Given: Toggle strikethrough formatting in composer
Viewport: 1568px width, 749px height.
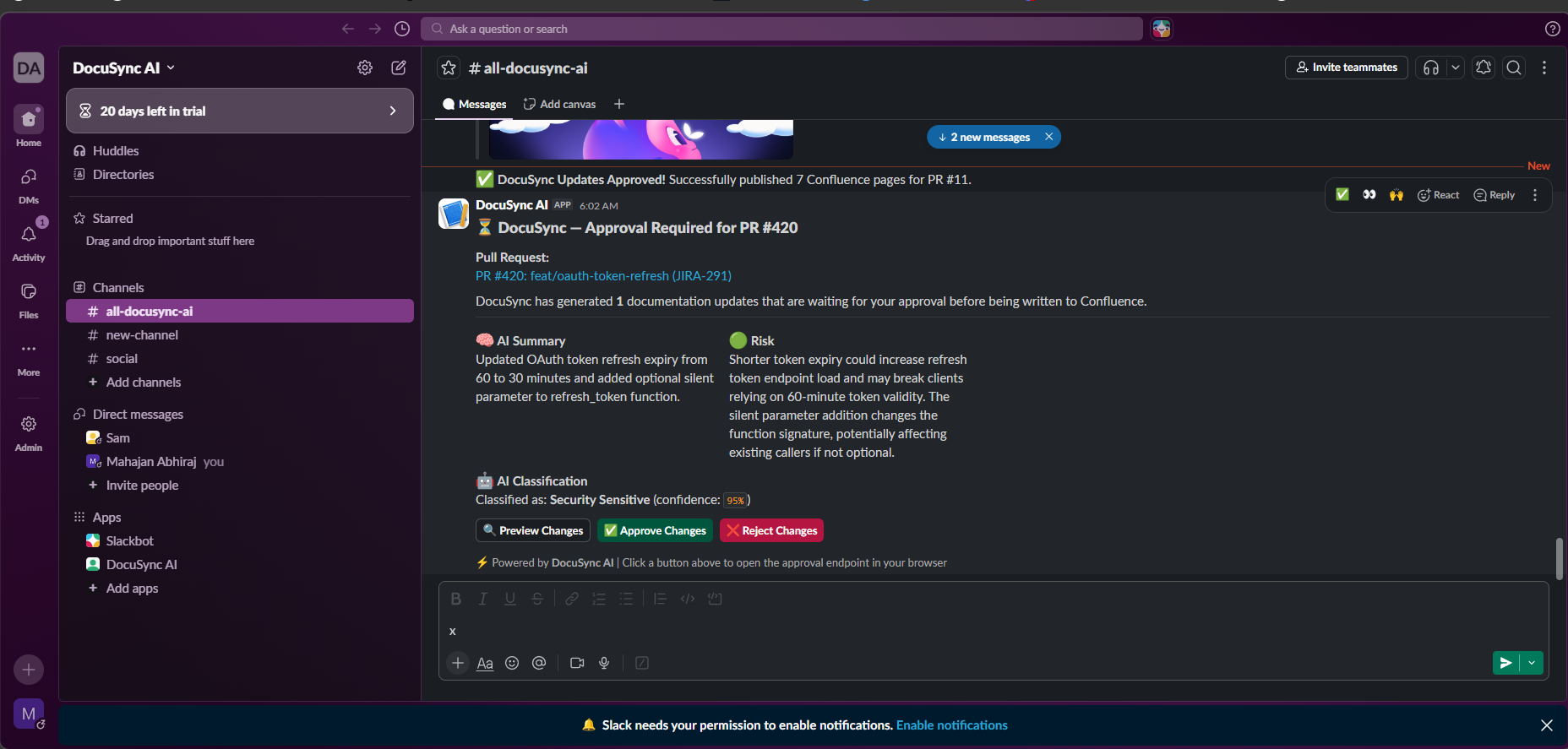Looking at the screenshot, I should [537, 599].
